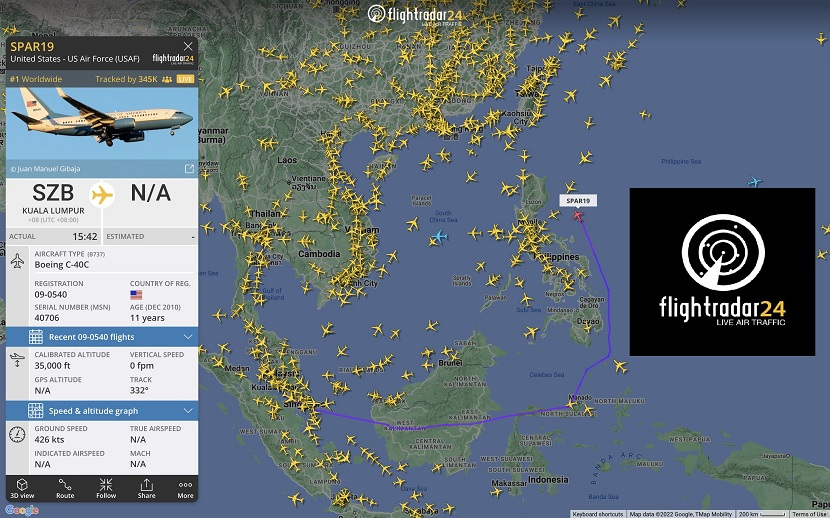Click the SPAR19 callsign title
The image size is (830, 518).
coord(32,47)
